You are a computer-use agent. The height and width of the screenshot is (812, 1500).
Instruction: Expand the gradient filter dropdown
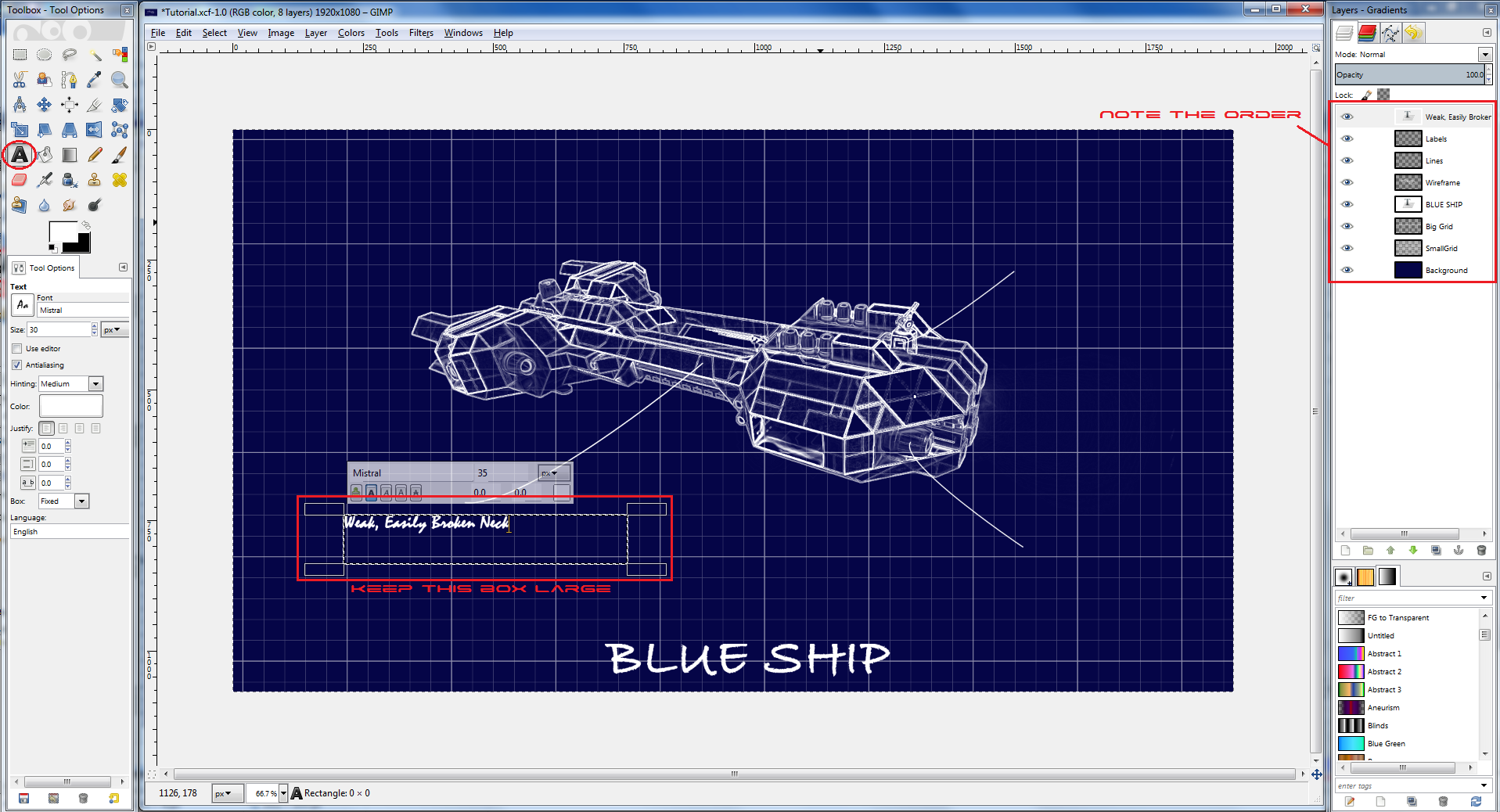coord(1484,598)
